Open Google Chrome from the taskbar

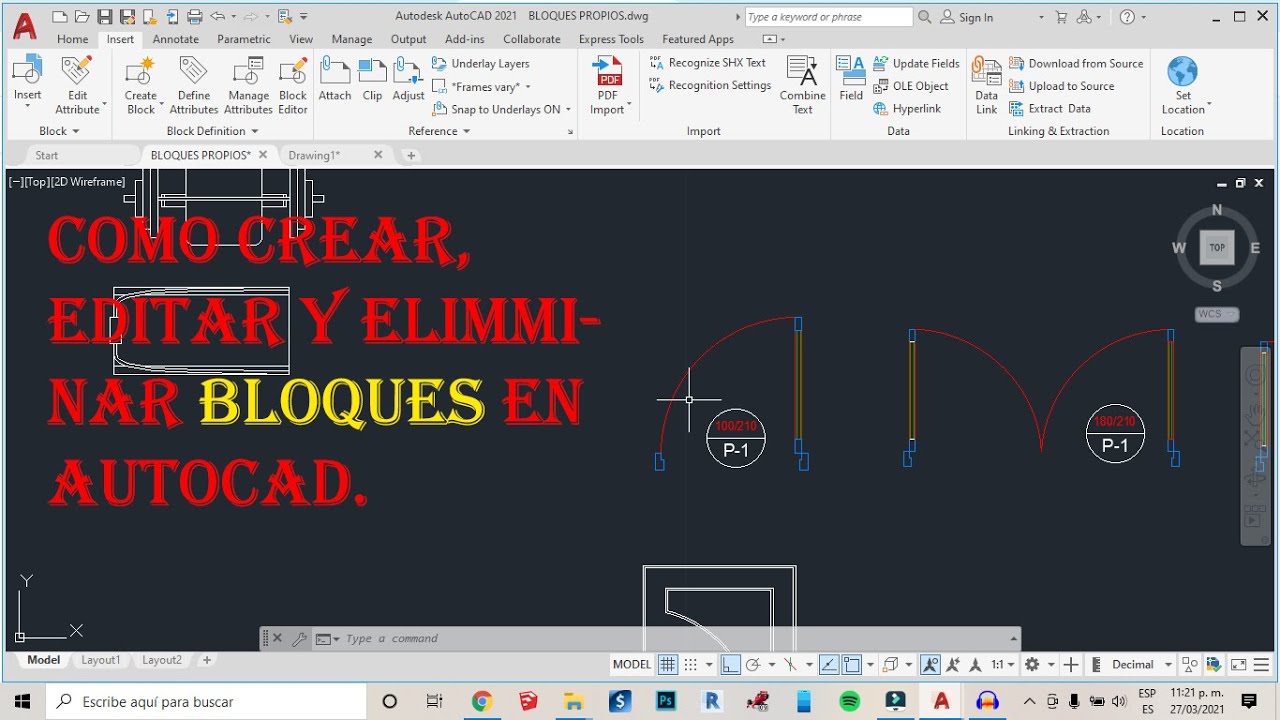[x=482, y=701]
